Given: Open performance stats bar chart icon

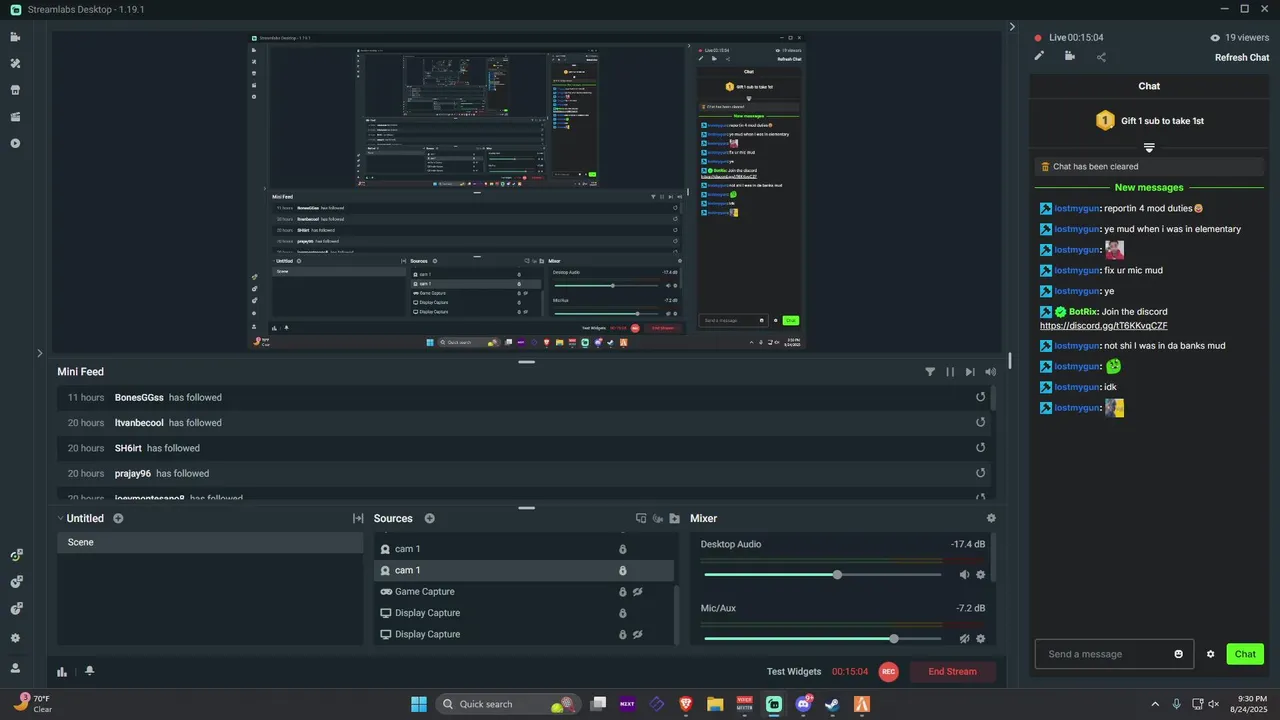Looking at the screenshot, I should (x=62, y=672).
